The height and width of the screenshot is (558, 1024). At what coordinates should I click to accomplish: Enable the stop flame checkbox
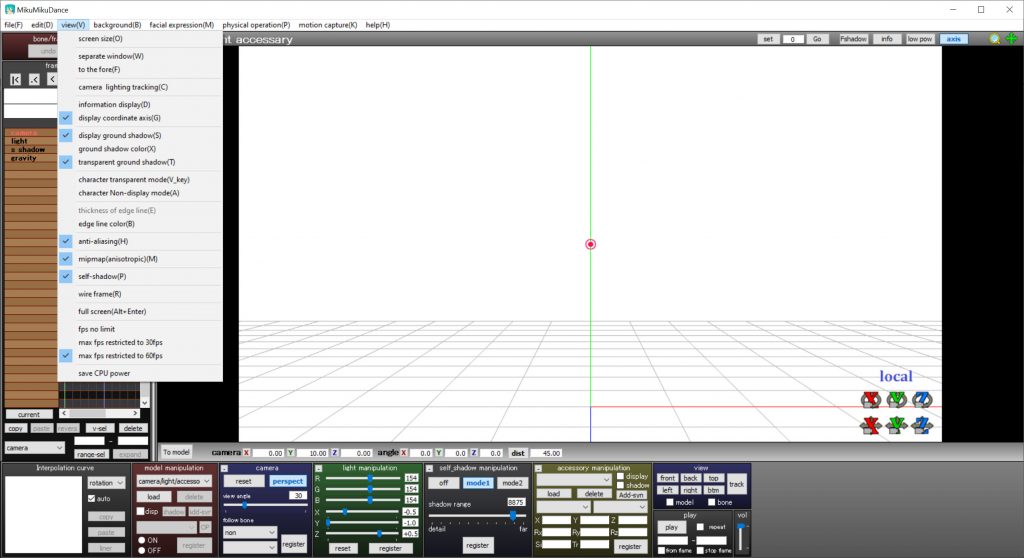700,551
